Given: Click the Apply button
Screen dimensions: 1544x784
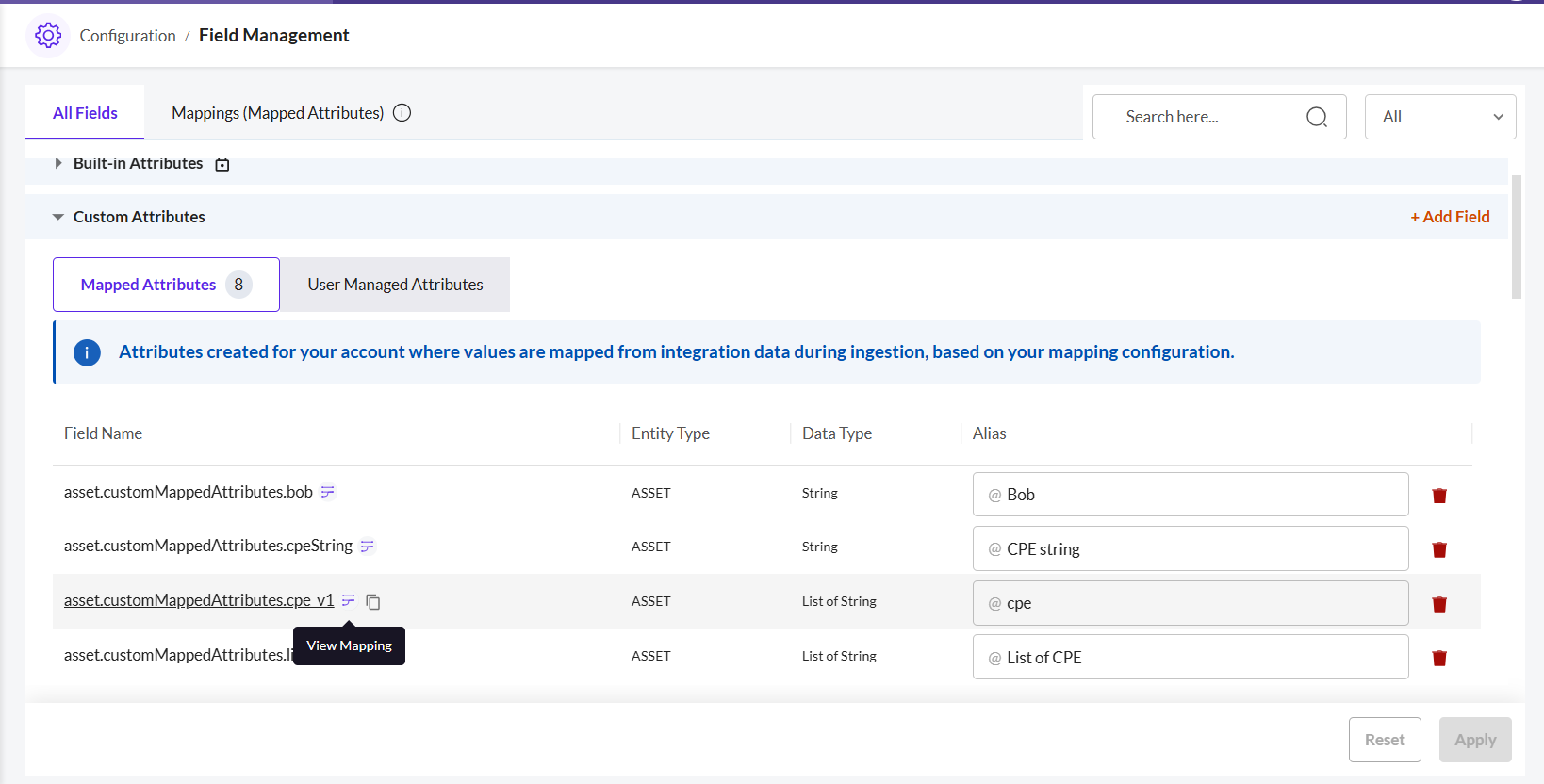Looking at the screenshot, I should point(1475,740).
